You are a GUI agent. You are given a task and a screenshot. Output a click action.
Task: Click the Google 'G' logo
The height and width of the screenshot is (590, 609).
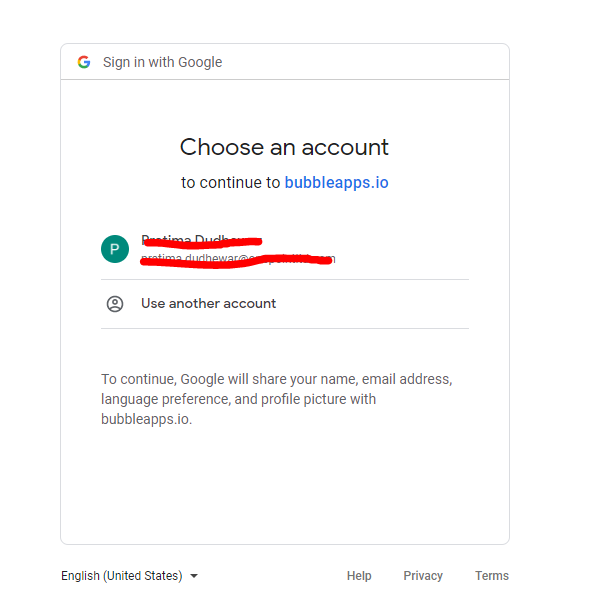[x=84, y=62]
